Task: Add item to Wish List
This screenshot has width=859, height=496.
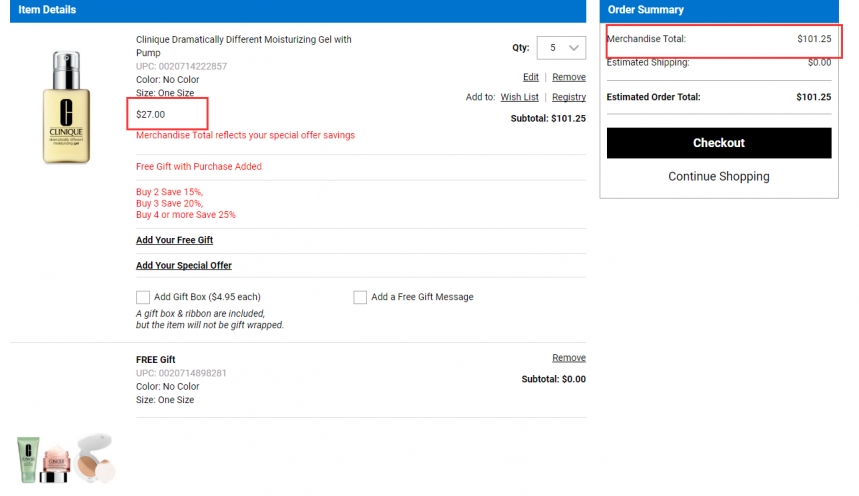Action: (519, 97)
